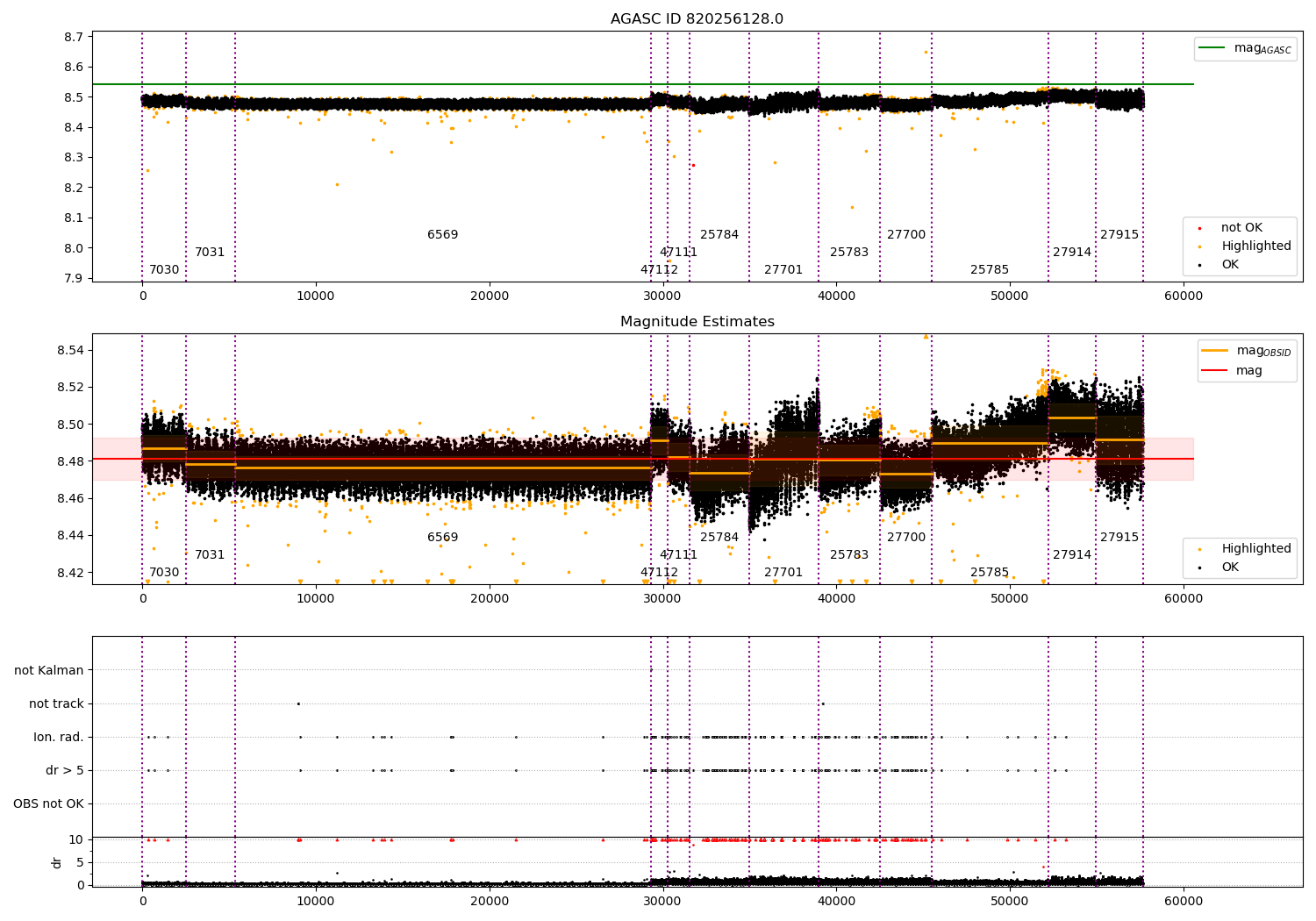
Task: Select the 8.54 y-axis tick label
Action: tap(70, 351)
